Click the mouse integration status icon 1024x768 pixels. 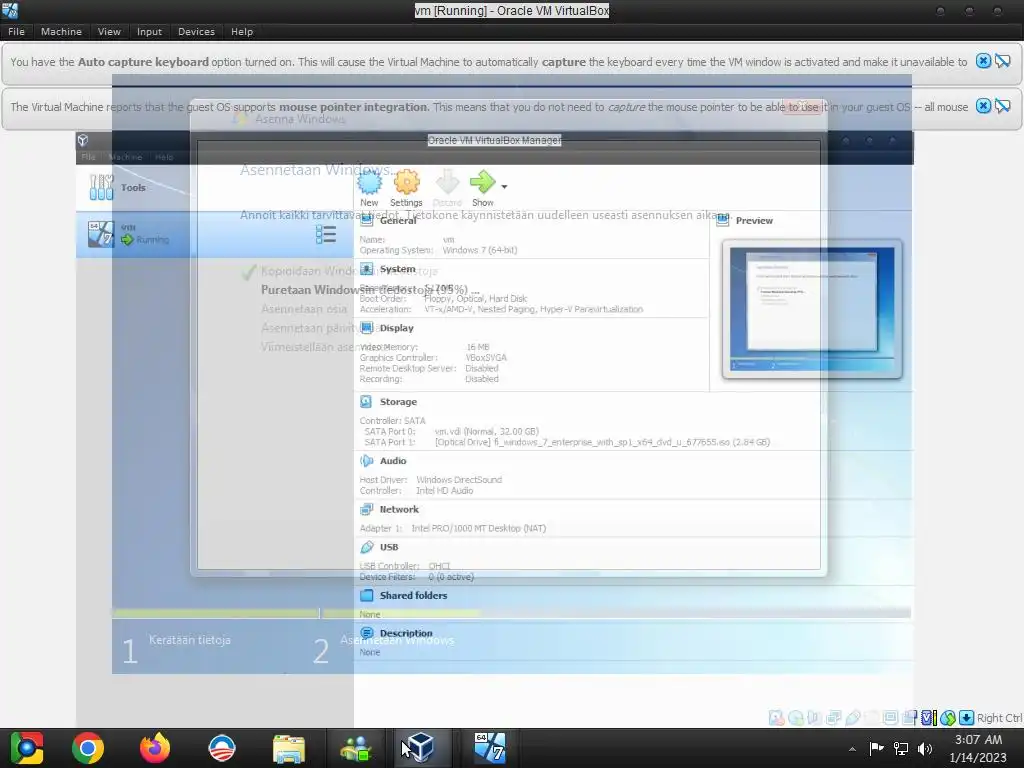948,718
